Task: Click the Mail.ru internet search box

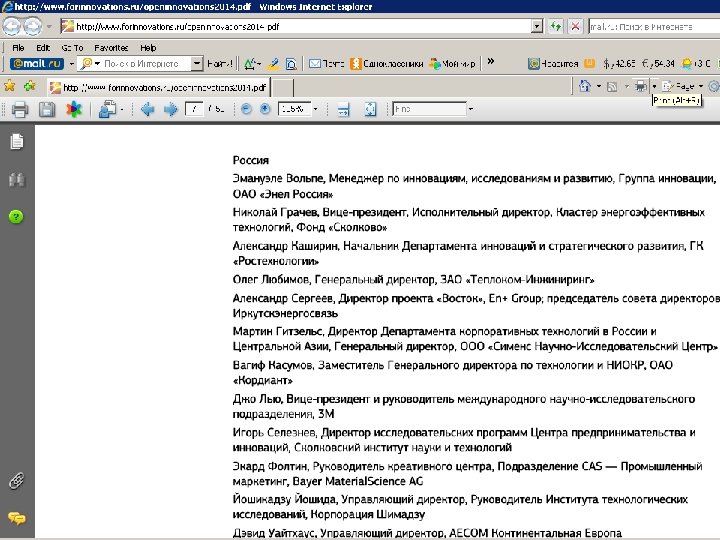Action: tap(654, 27)
